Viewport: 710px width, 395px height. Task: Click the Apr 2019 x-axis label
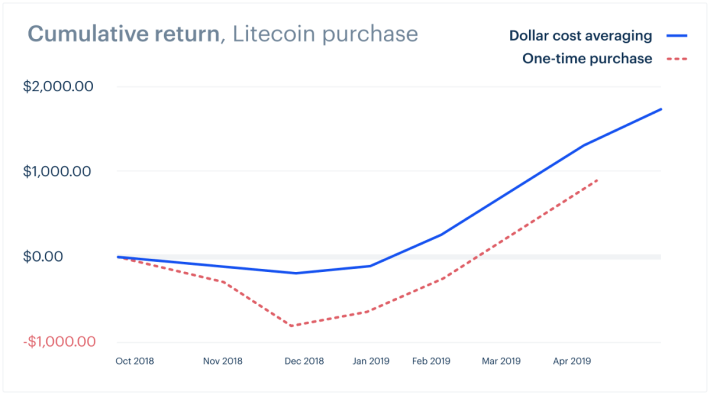click(x=572, y=361)
